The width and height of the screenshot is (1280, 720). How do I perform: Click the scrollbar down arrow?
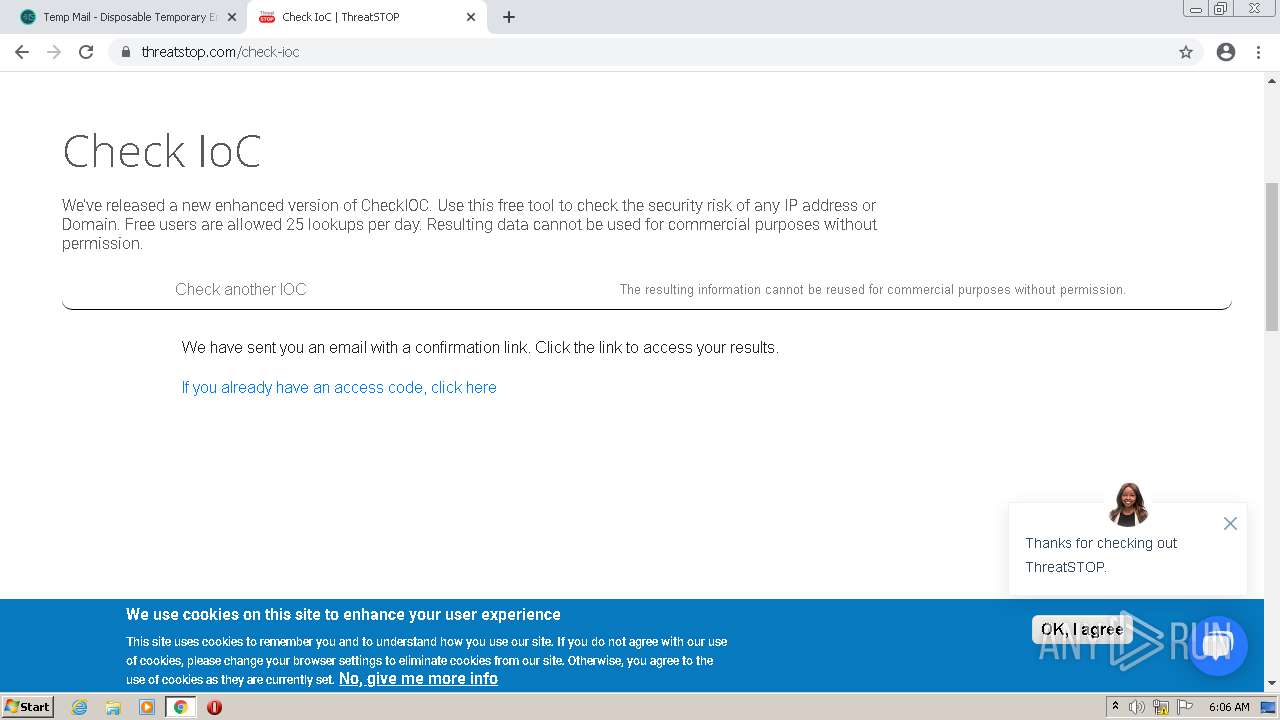point(1272,683)
